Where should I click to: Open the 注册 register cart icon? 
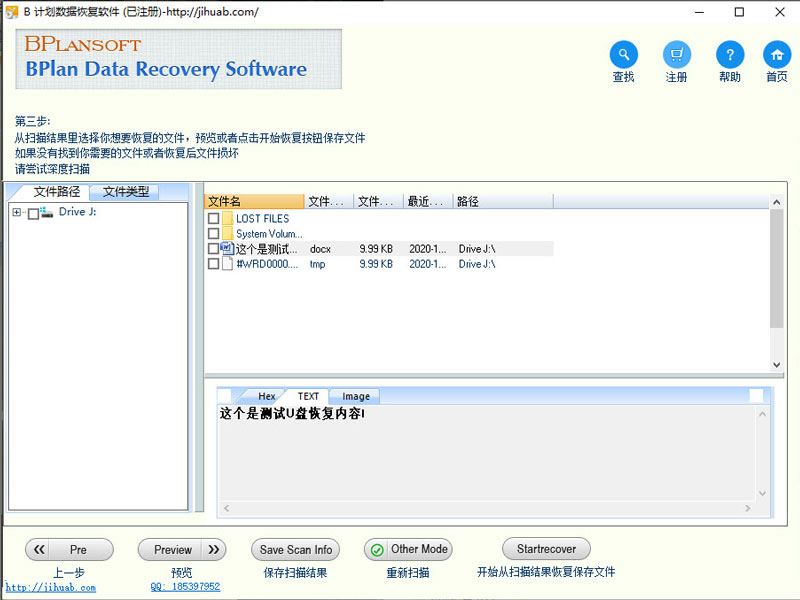pyautogui.click(x=677, y=54)
